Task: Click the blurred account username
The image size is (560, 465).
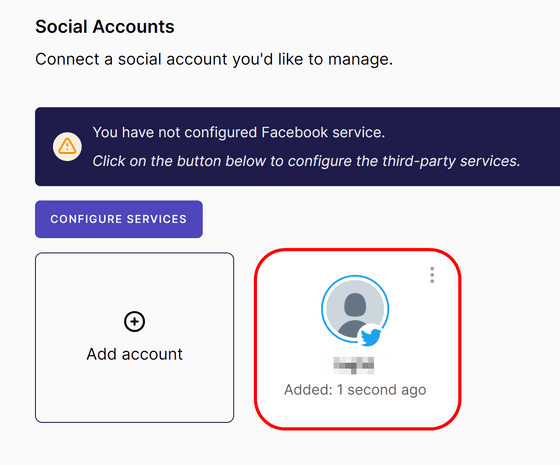Action: pyautogui.click(x=354, y=365)
